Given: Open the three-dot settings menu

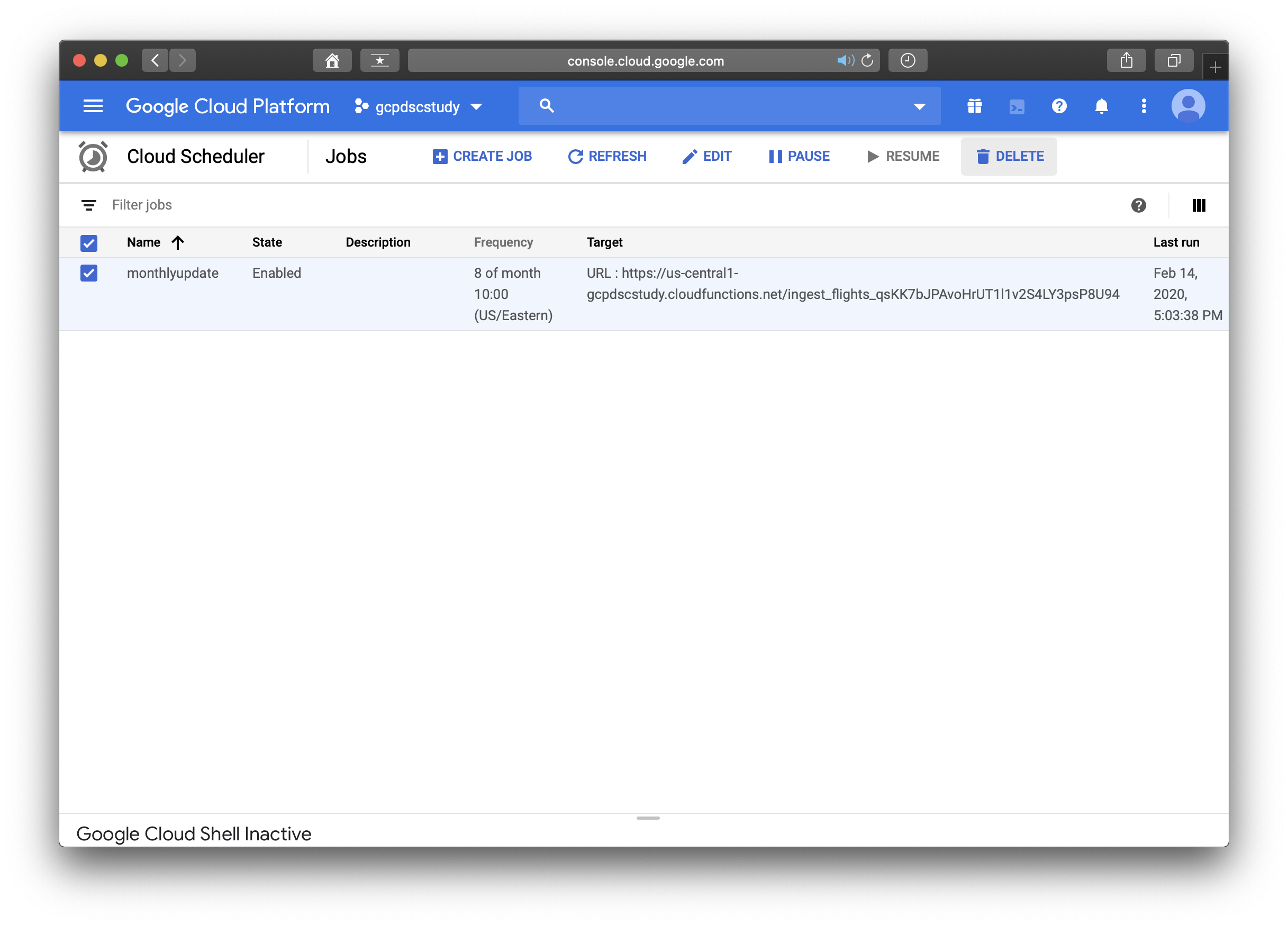Looking at the screenshot, I should point(1144,106).
